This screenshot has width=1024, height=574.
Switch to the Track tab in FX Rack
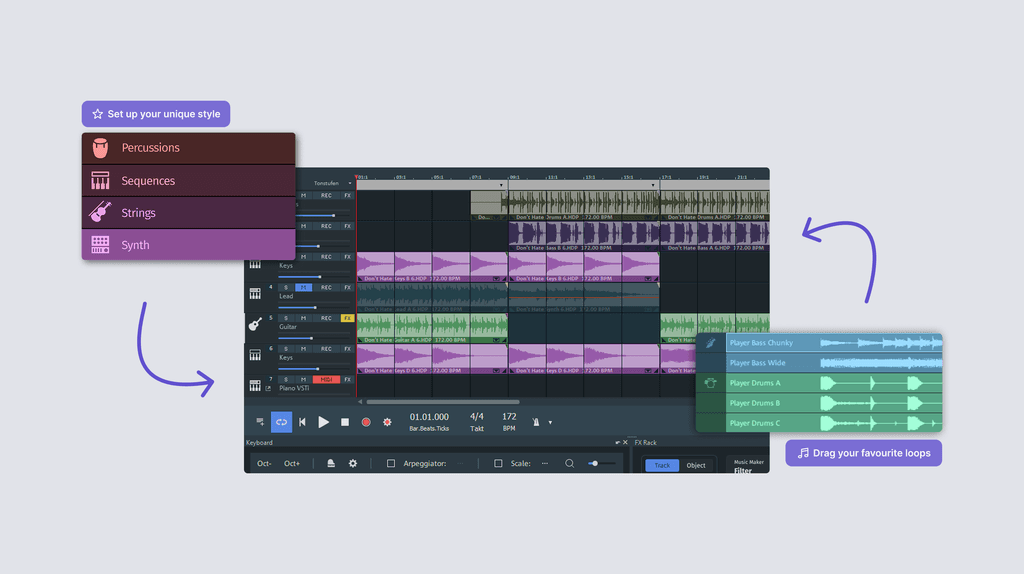[x=662, y=465]
